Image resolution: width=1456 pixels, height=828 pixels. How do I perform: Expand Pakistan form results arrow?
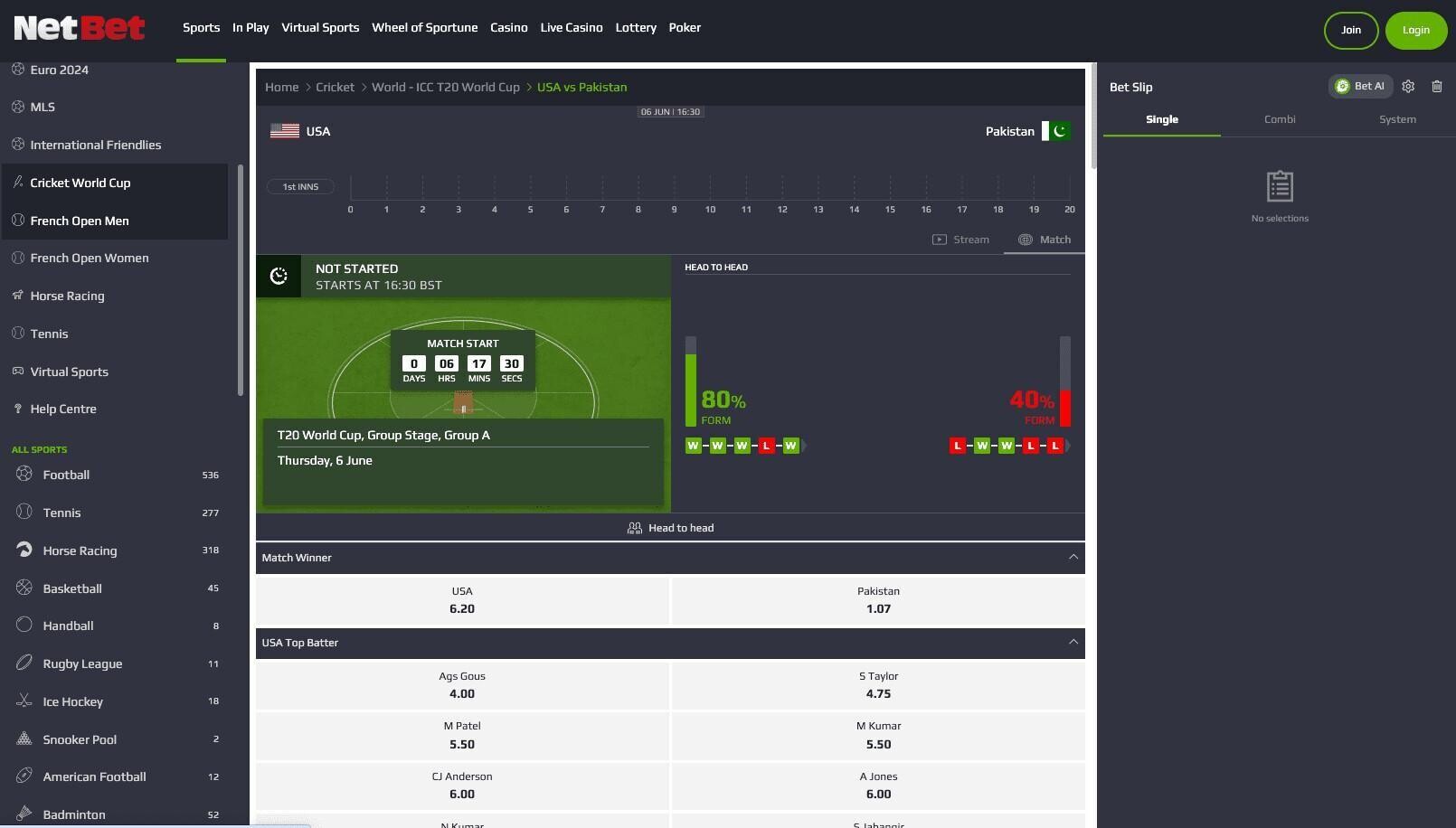pyautogui.click(x=1069, y=446)
